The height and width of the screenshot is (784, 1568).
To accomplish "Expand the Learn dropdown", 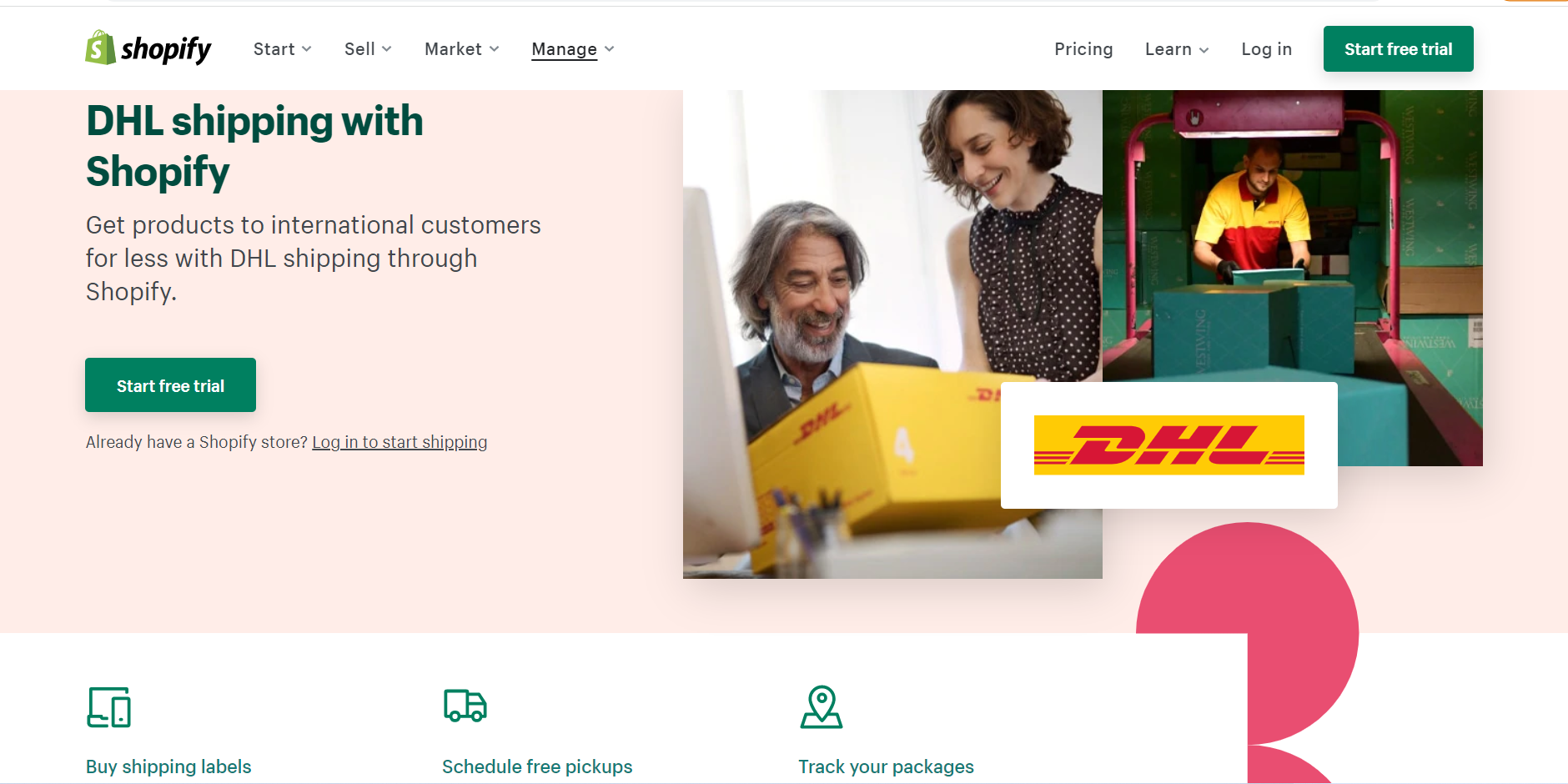I will [1177, 49].
